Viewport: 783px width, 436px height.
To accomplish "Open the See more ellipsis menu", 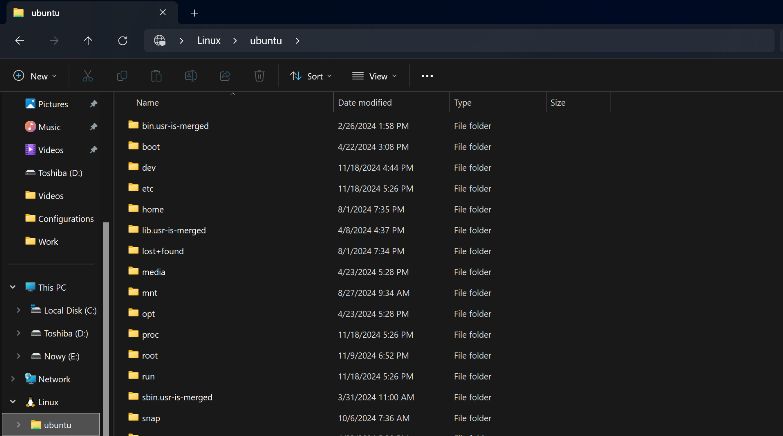I will point(427,76).
